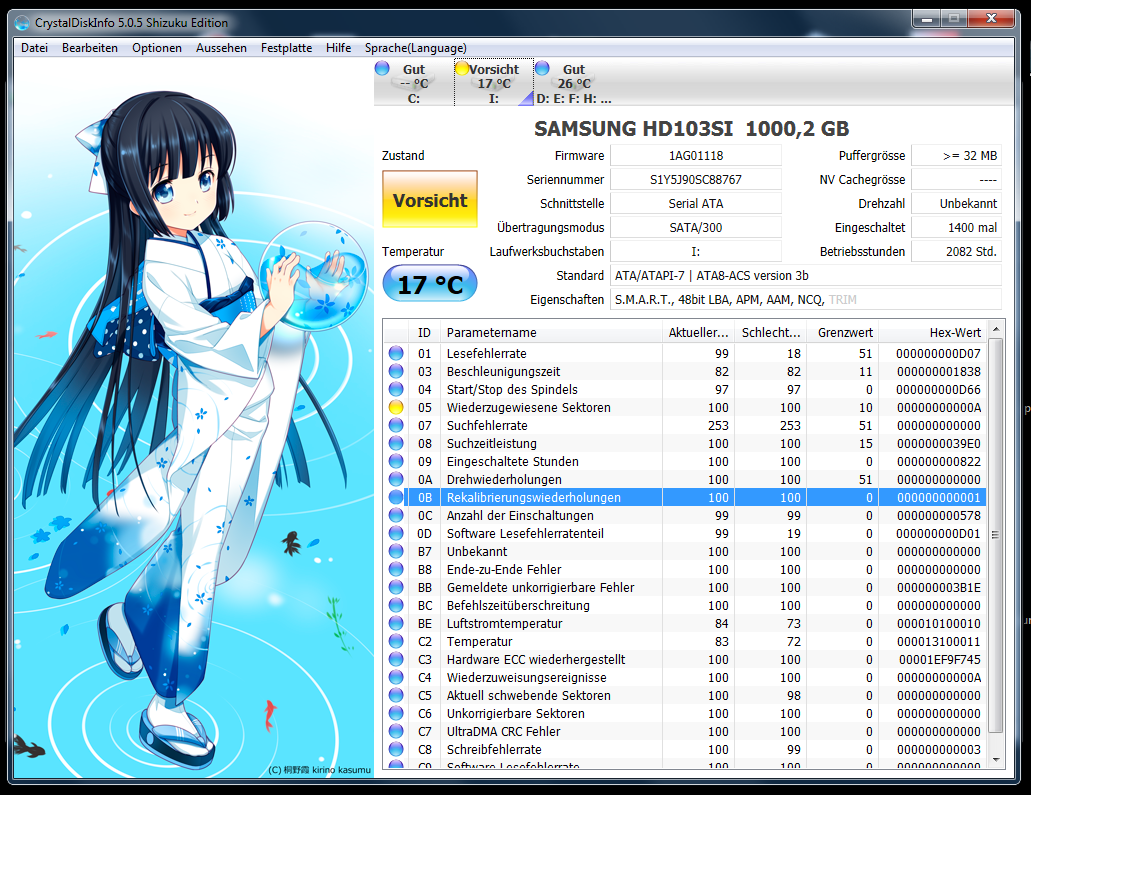Click the blue status orb for drive C:
Screen dimensions: 1136x887
tap(383, 69)
